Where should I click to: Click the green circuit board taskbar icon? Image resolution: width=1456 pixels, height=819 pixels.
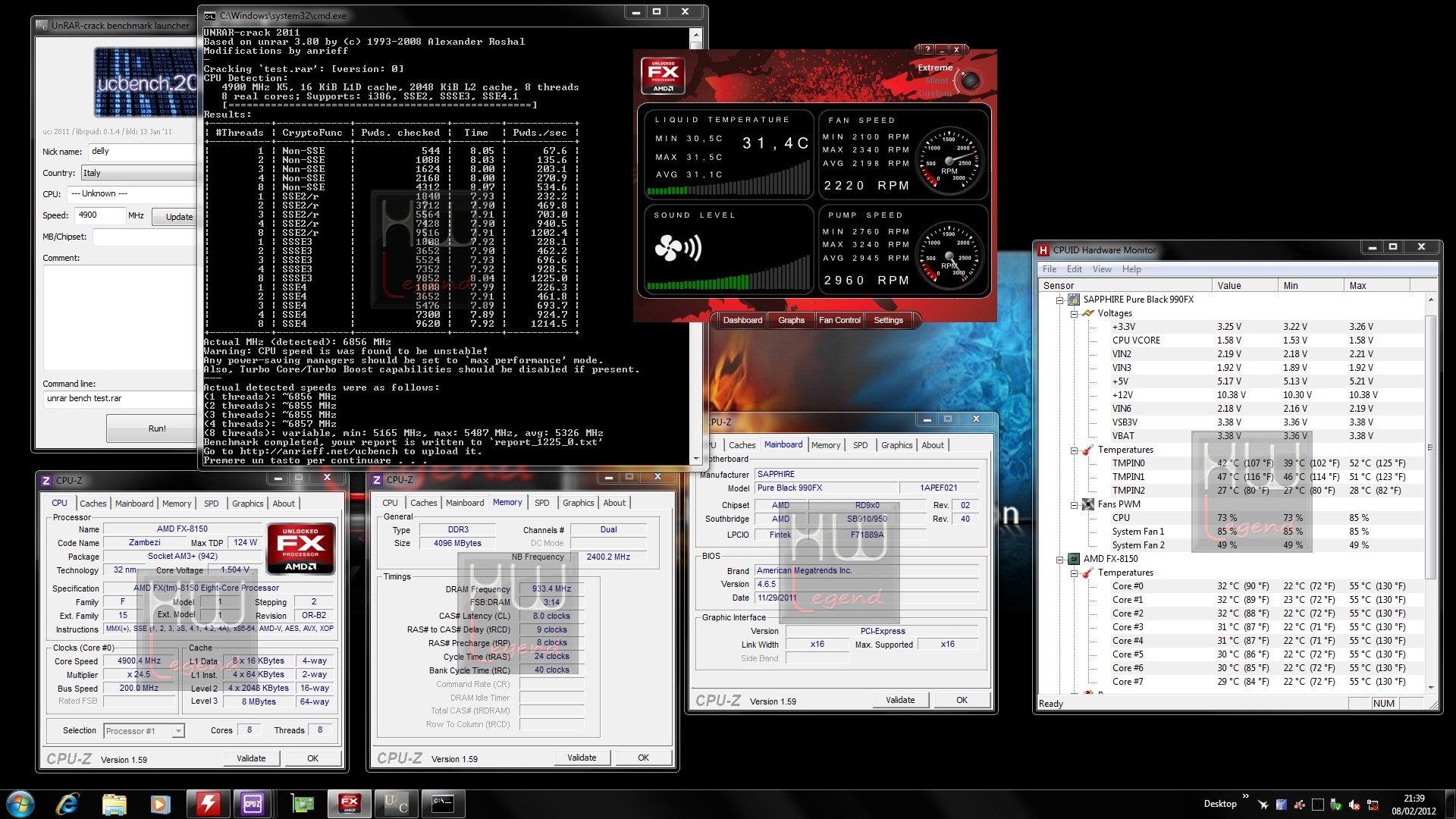[x=303, y=803]
